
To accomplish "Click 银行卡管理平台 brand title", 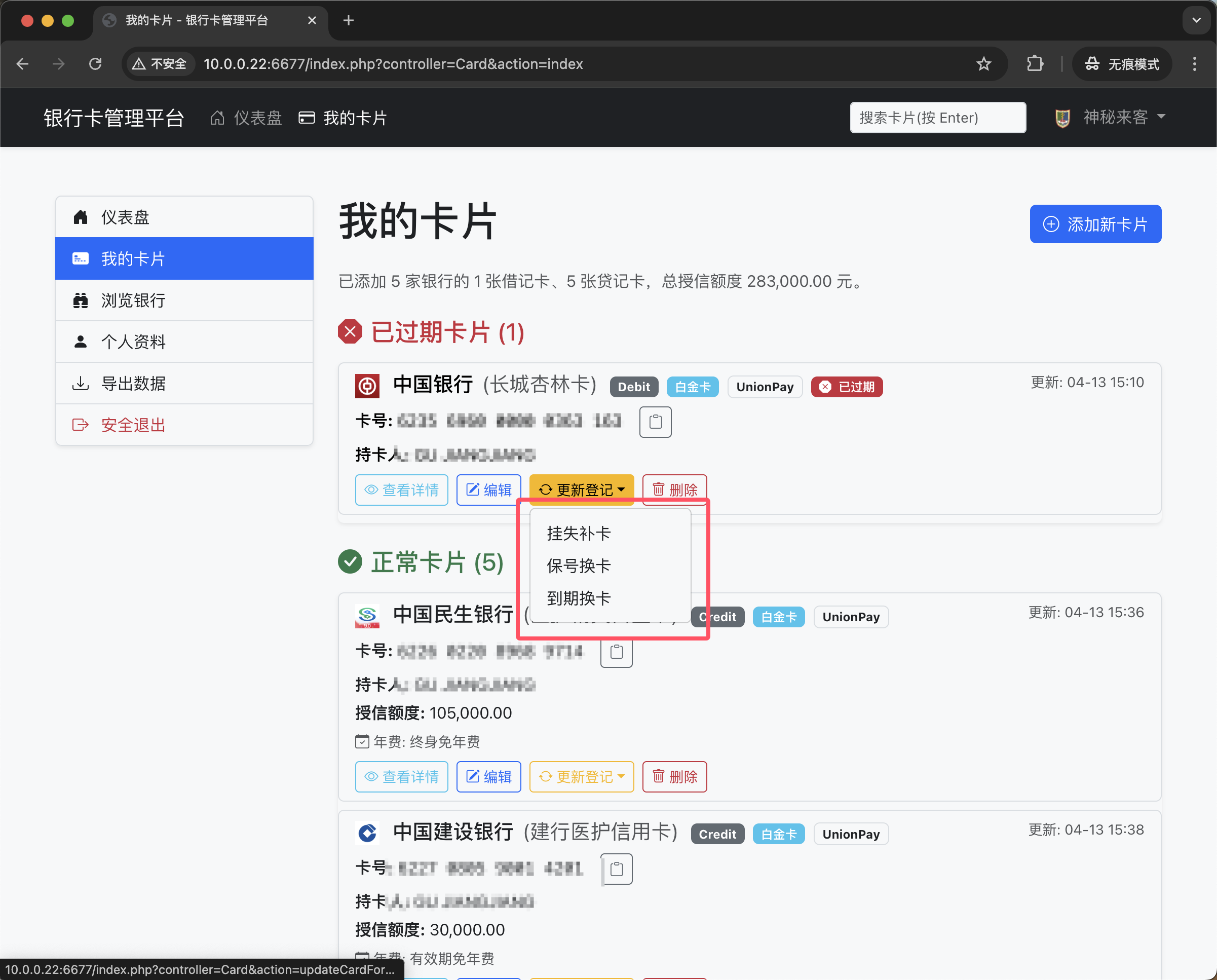I will pyautogui.click(x=114, y=118).
